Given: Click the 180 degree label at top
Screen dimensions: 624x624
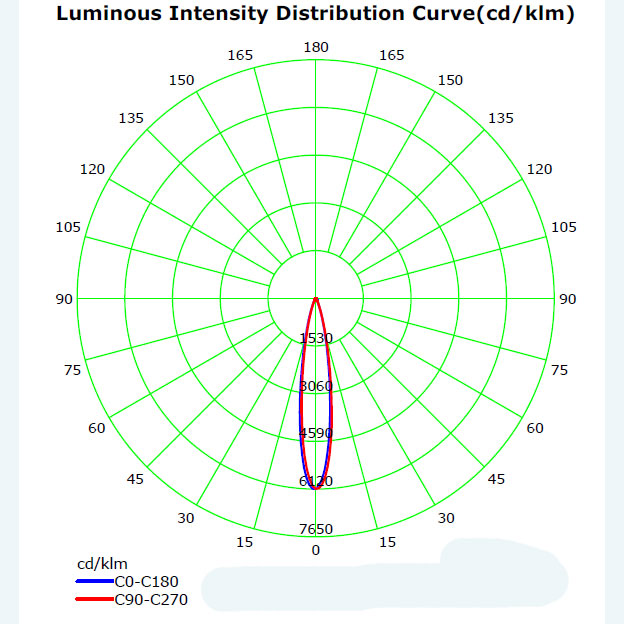Looking at the screenshot, I should 316,47.
